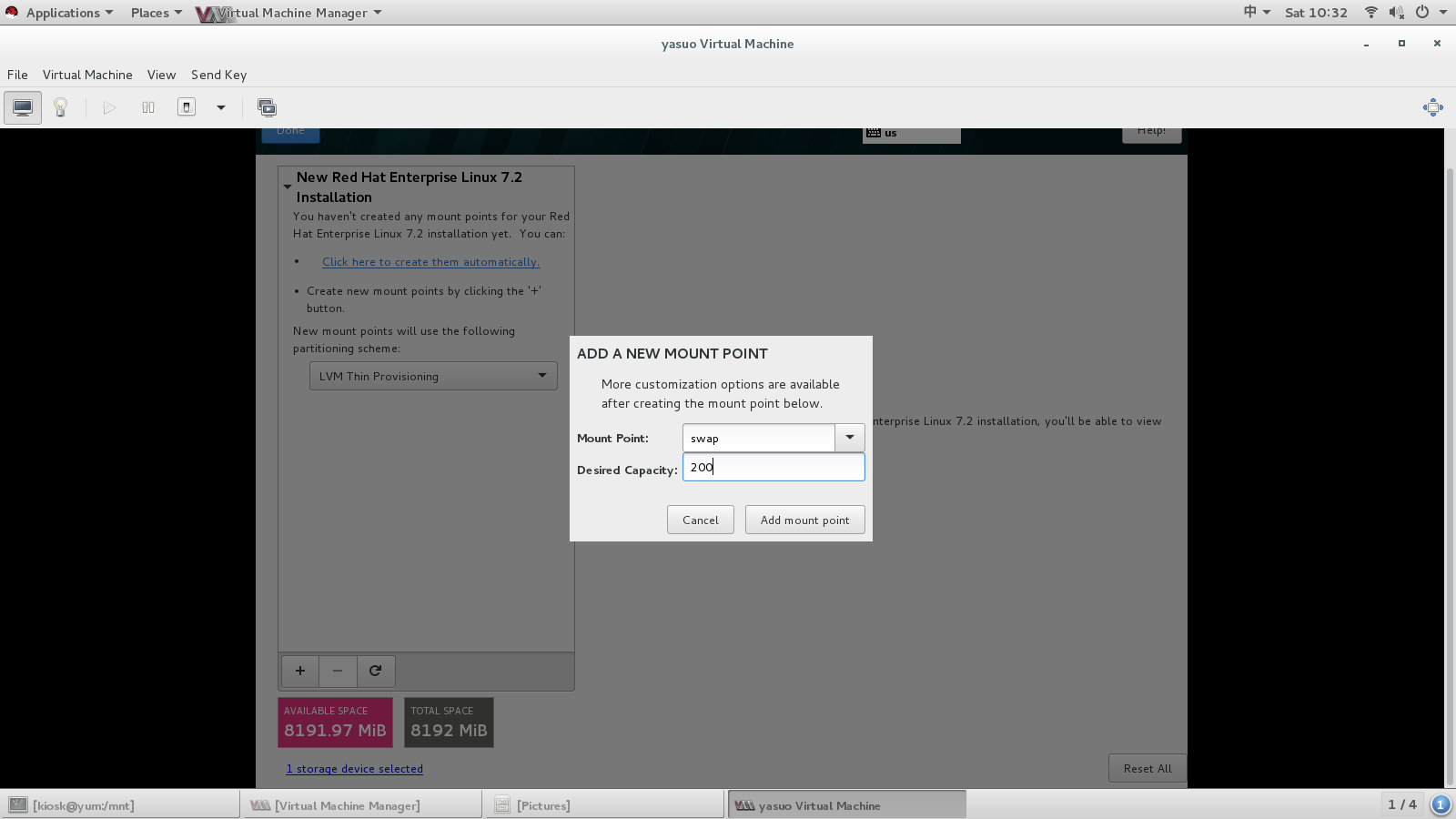
Task: Click the volume speaker icon
Action: coord(1396,12)
